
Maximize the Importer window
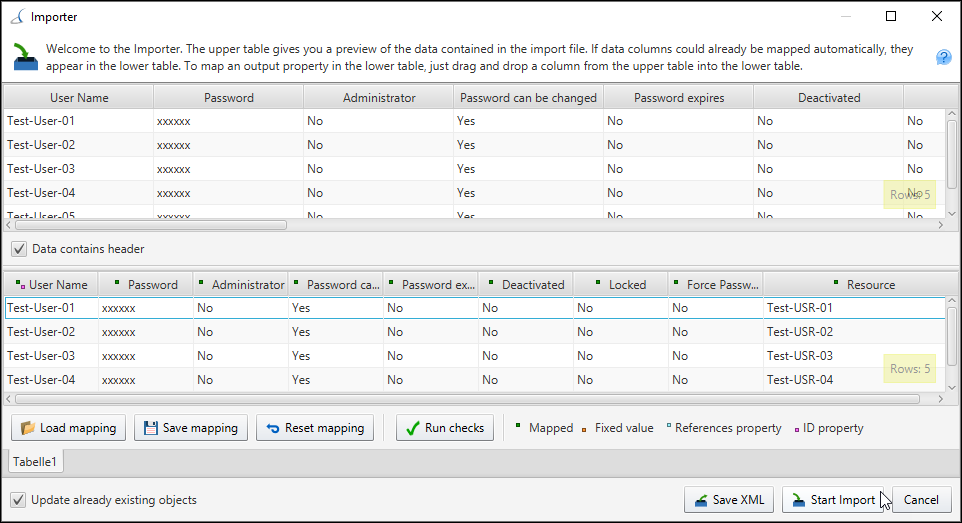coord(891,17)
